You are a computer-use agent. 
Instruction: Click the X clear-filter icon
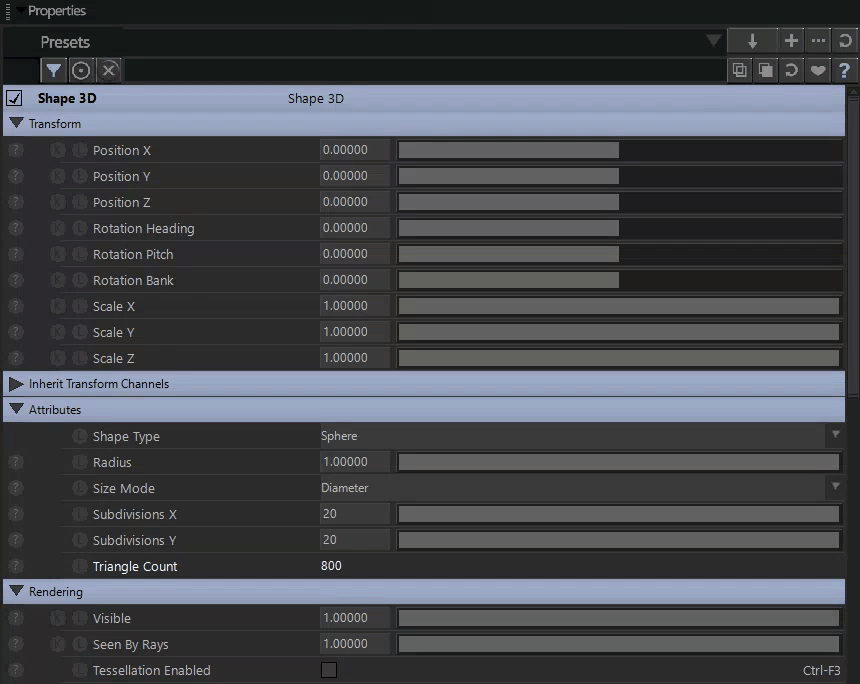(x=109, y=70)
